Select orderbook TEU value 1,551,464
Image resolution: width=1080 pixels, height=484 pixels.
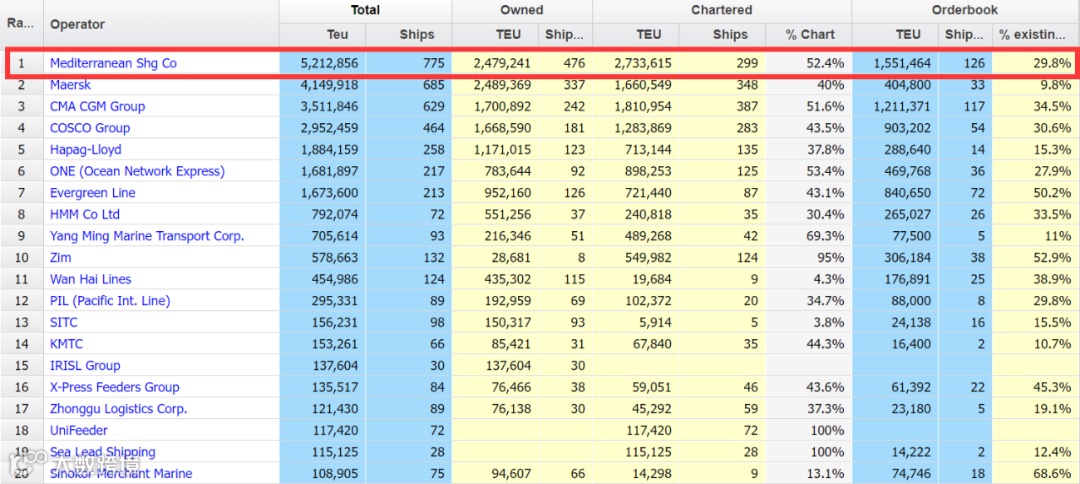[x=902, y=63]
